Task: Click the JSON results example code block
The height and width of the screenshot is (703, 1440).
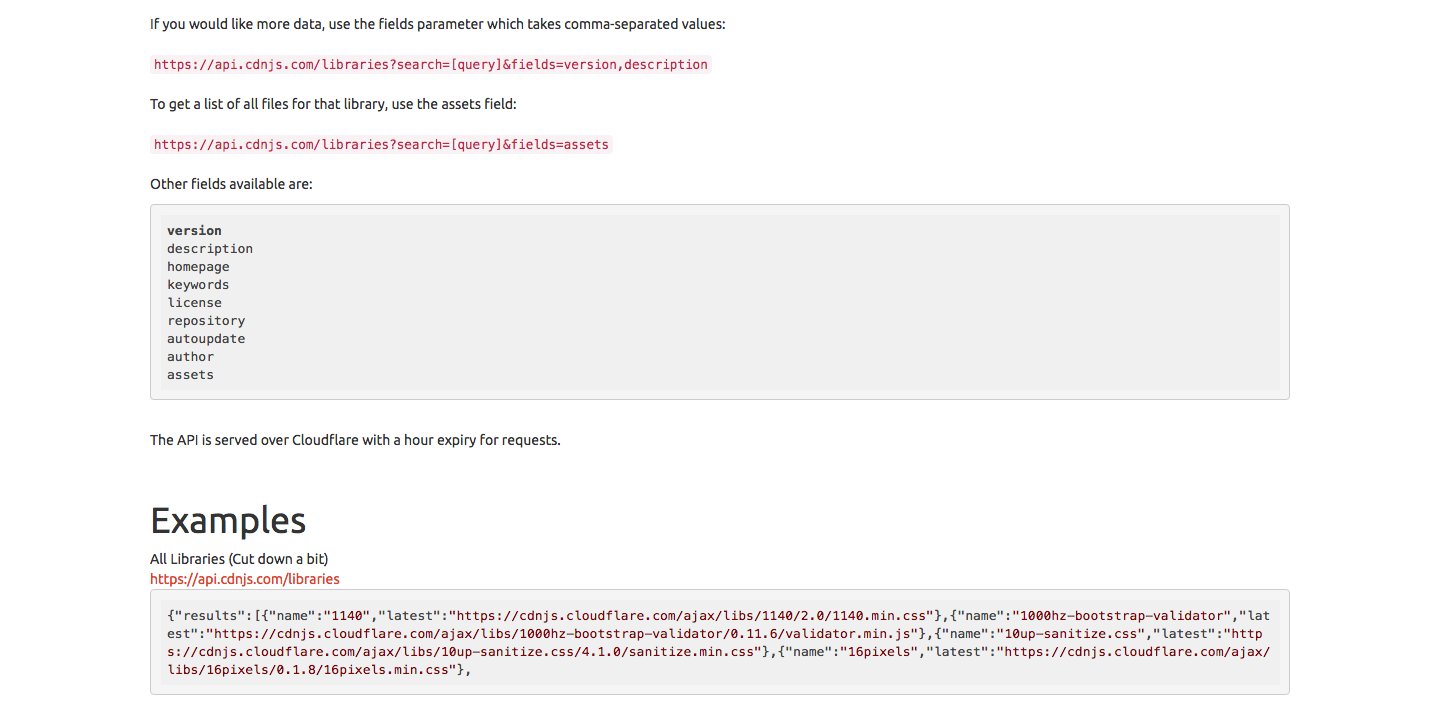Action: pos(720,642)
